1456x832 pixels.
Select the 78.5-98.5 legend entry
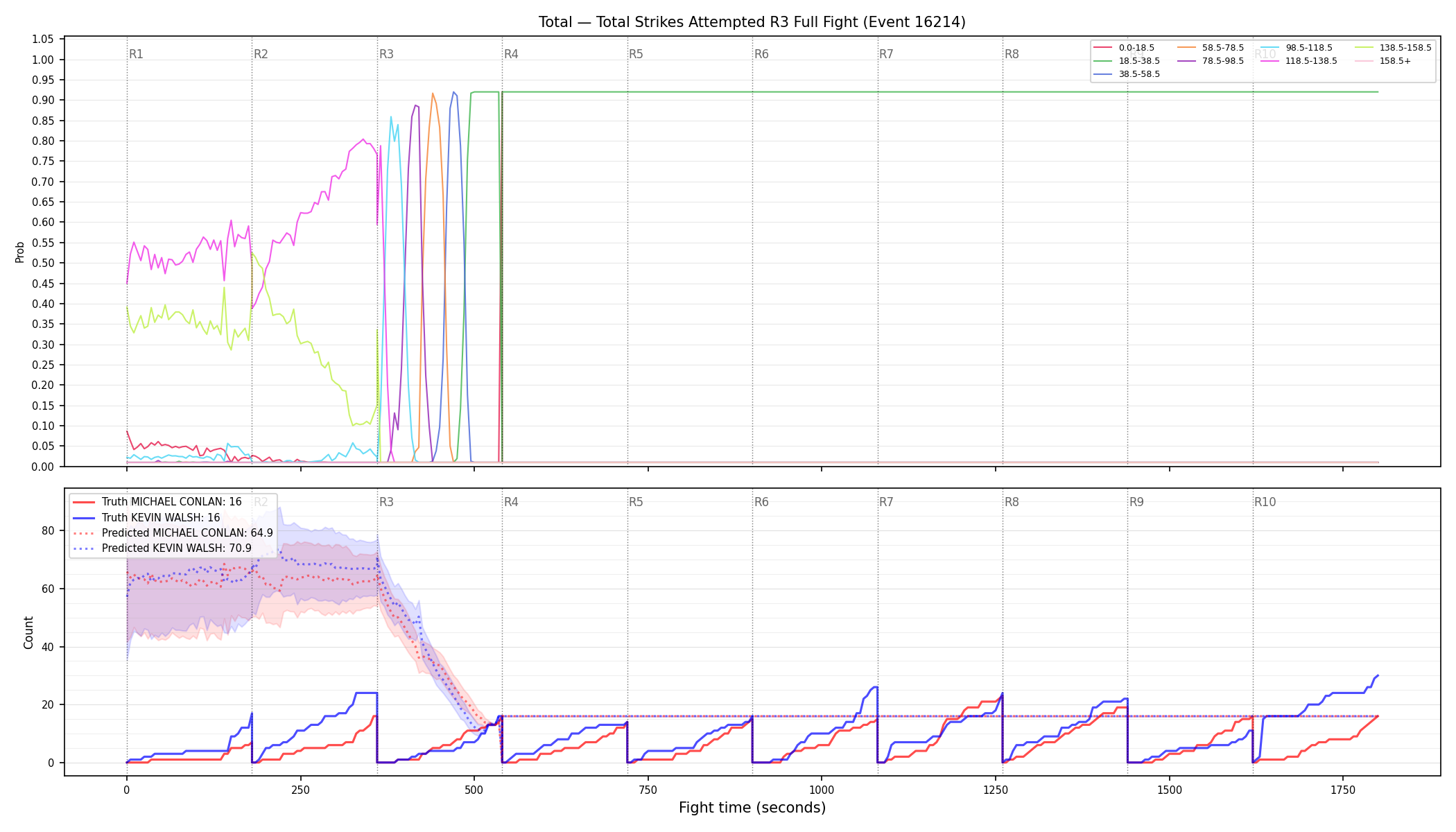[1211, 61]
